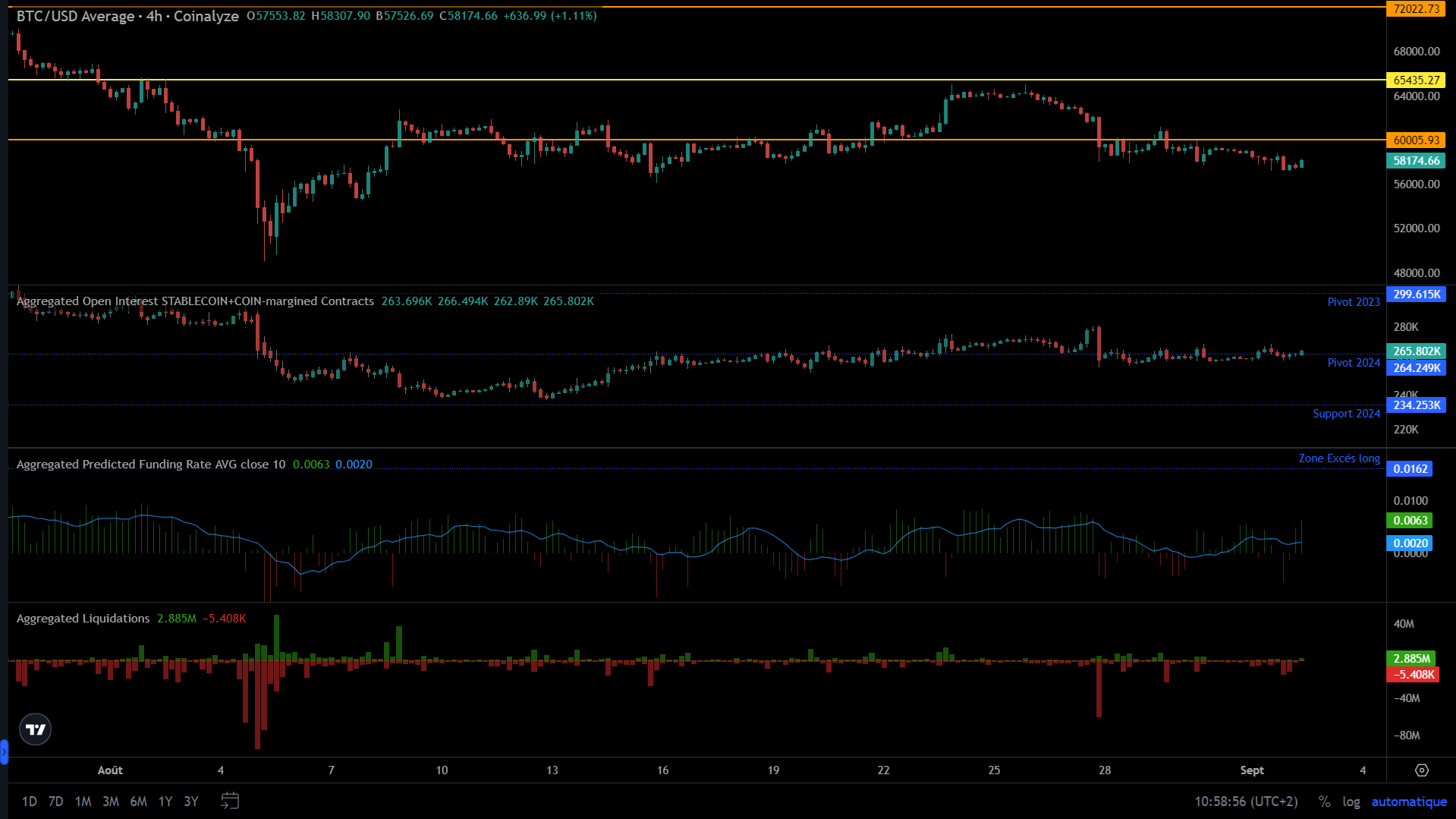Click the 1M timeframe button

click(x=83, y=801)
